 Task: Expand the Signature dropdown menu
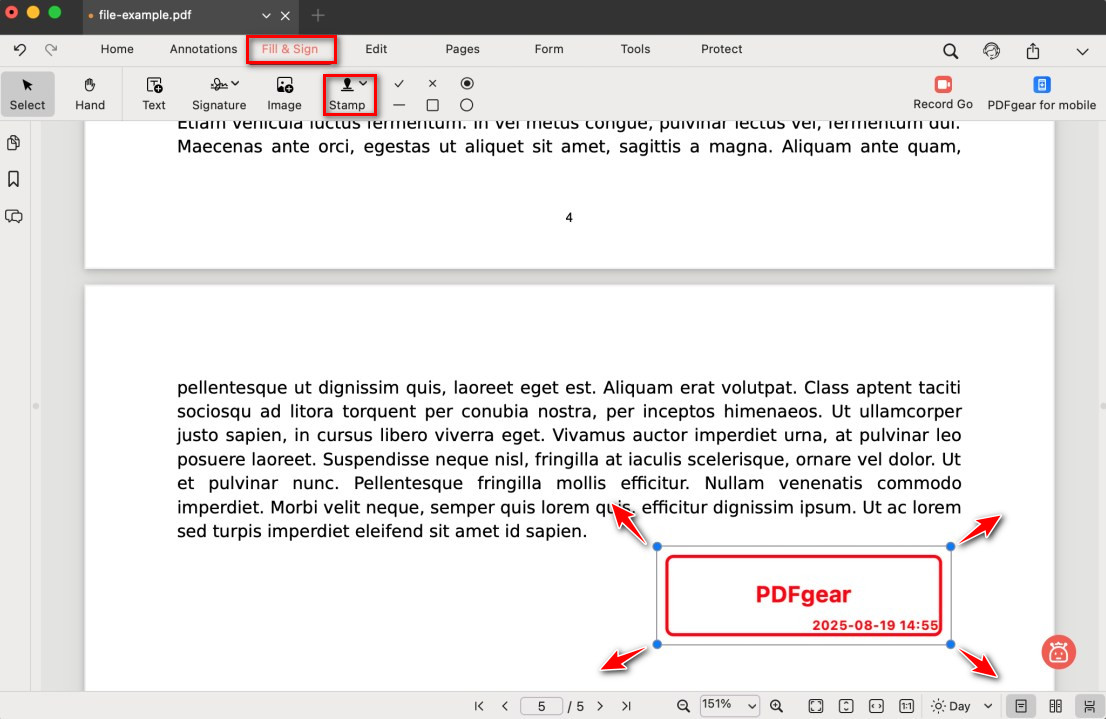tap(219, 93)
